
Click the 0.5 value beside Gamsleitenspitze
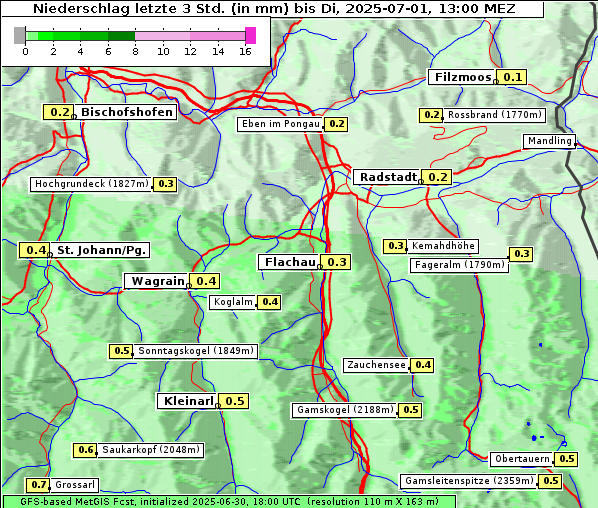[x=550, y=481]
